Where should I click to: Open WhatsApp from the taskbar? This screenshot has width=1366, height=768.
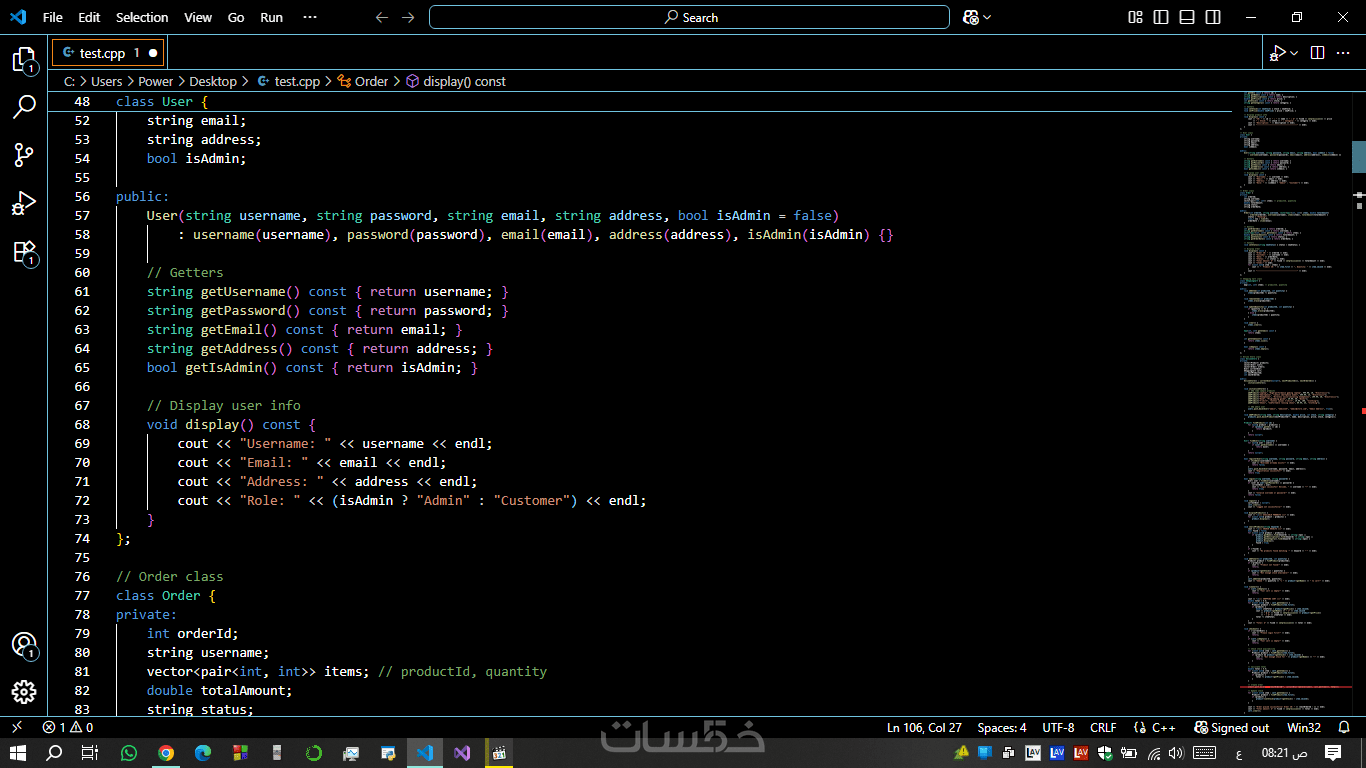(129, 753)
